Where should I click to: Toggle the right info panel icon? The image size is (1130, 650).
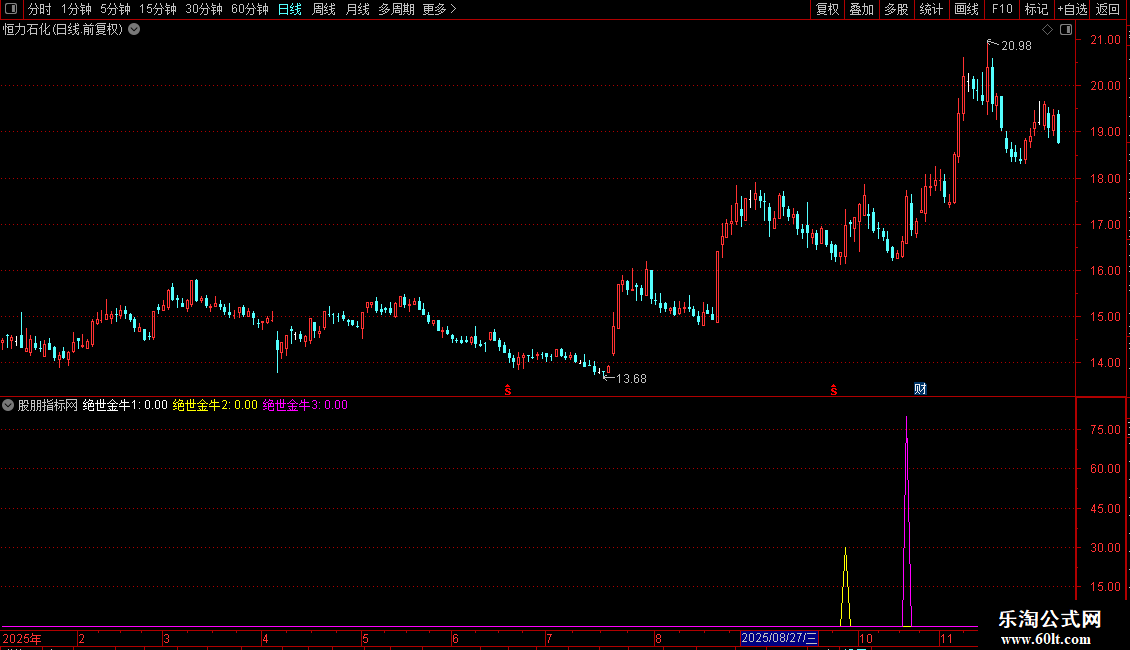click(x=1066, y=30)
